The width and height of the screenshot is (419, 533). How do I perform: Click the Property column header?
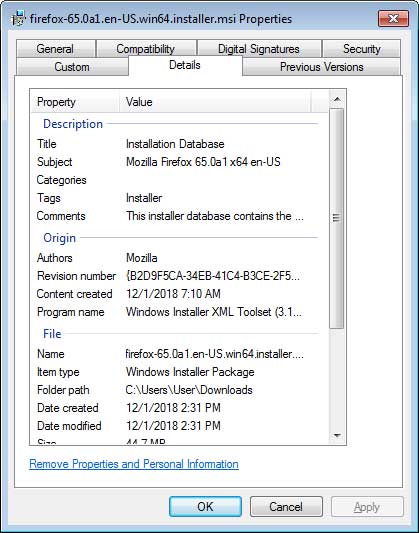(x=75, y=102)
